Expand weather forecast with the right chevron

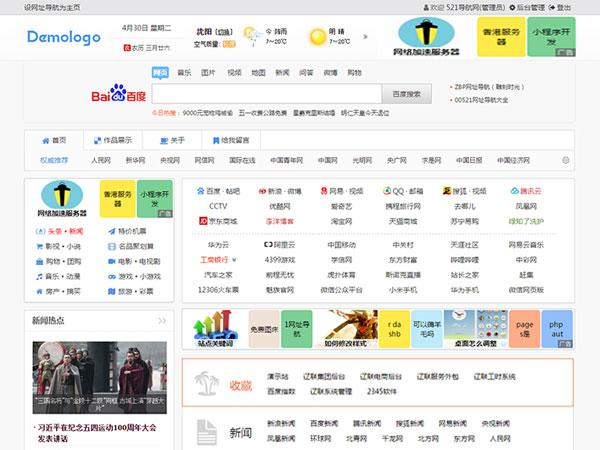[x=365, y=37]
